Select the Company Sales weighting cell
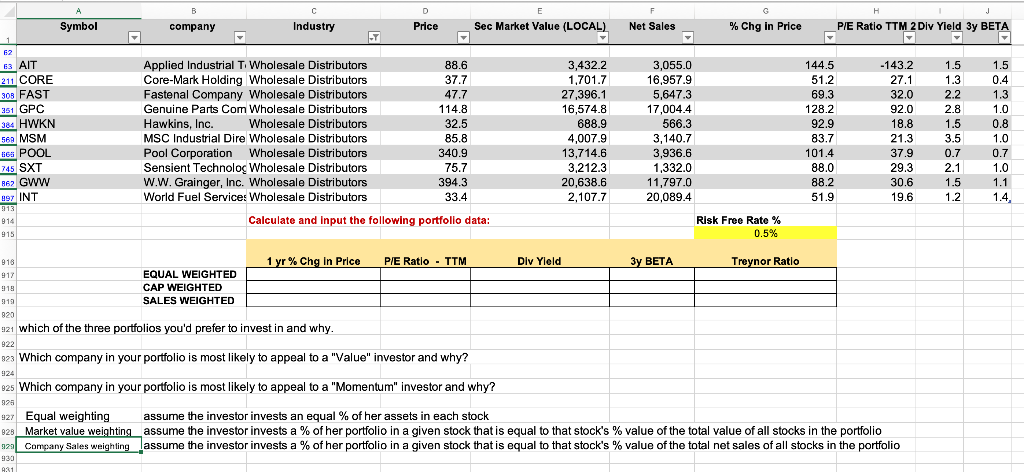Viewport: 1024px width, 472px height. point(79,446)
